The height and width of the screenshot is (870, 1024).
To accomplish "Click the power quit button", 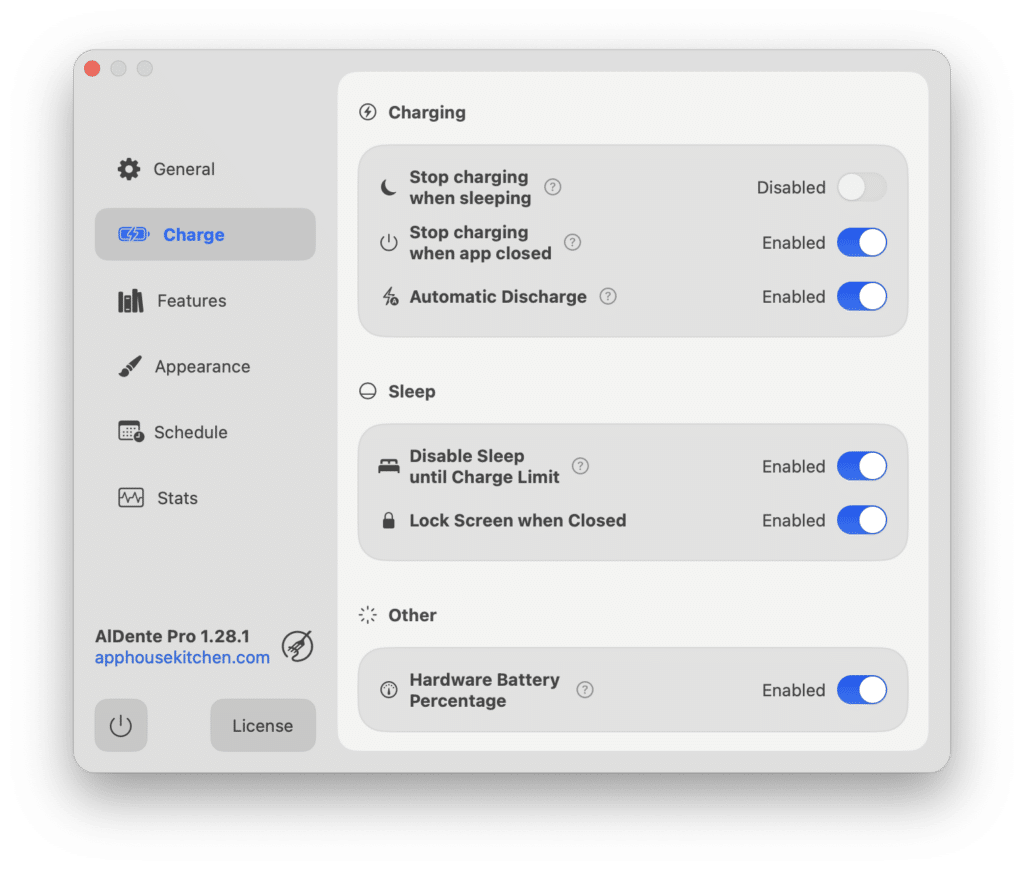I will click(121, 725).
